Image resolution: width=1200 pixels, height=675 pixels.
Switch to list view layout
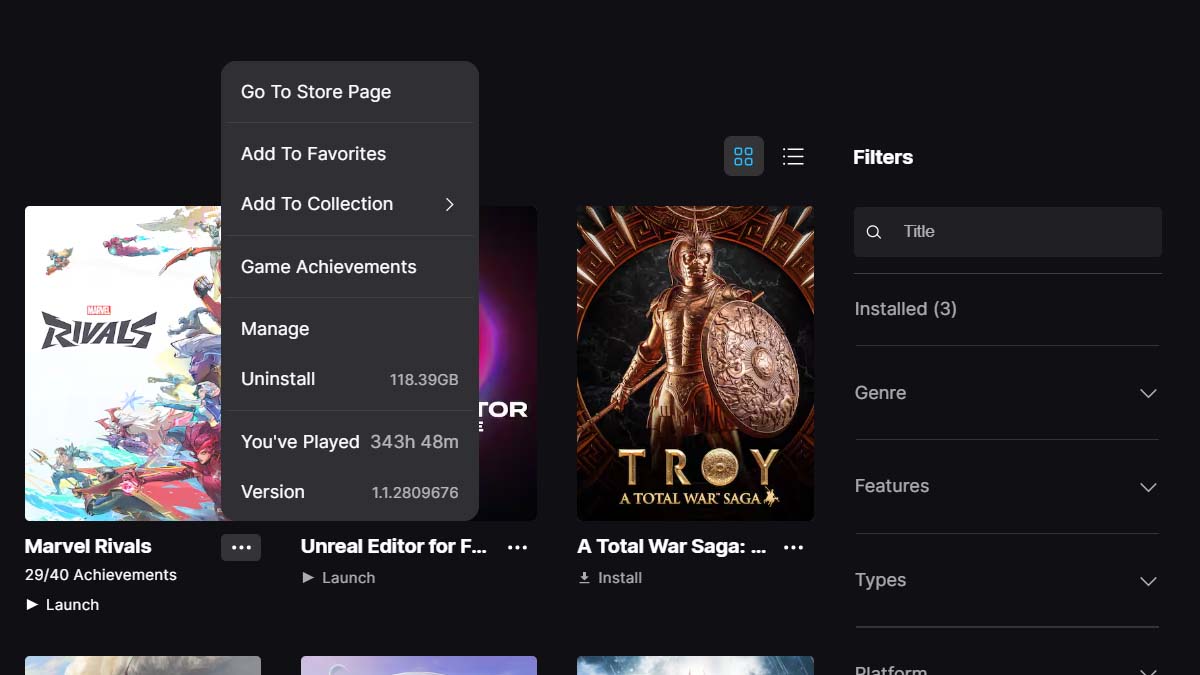pos(793,156)
